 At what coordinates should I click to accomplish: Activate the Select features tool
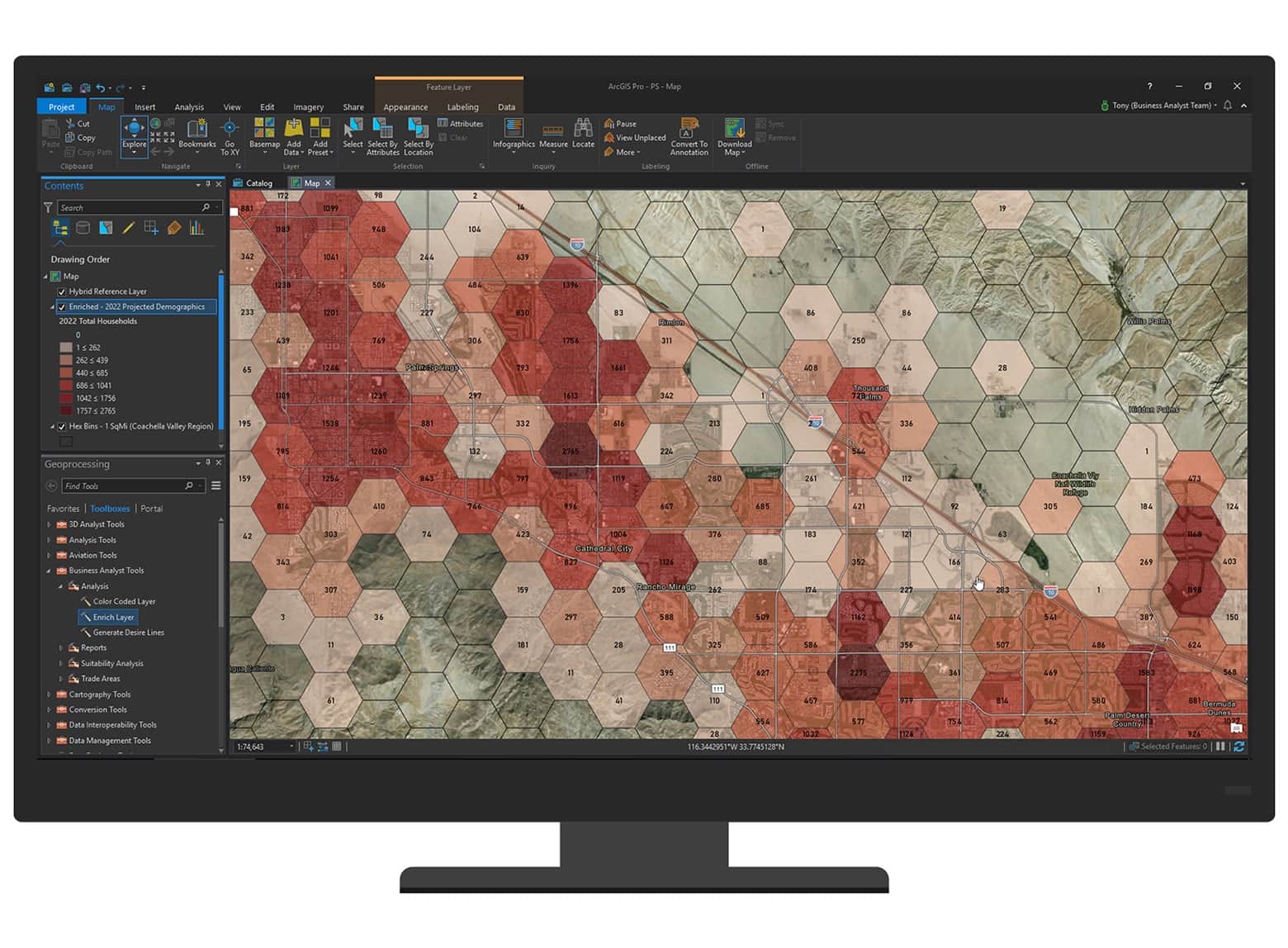tap(353, 134)
